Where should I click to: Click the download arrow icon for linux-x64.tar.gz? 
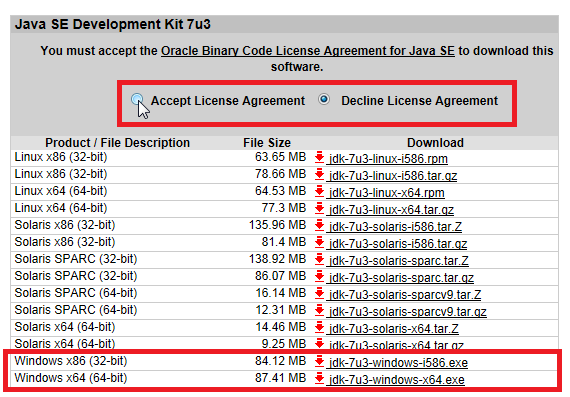click(x=320, y=208)
